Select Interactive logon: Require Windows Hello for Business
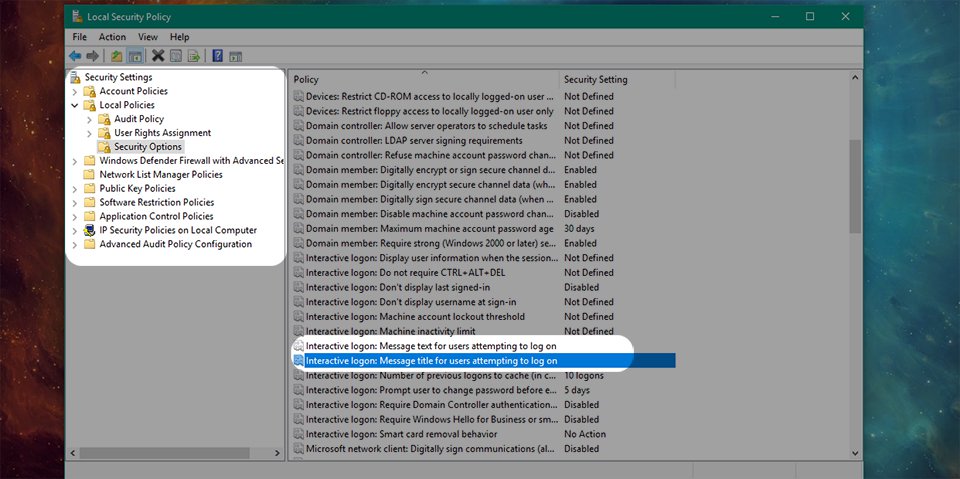 tap(432, 420)
